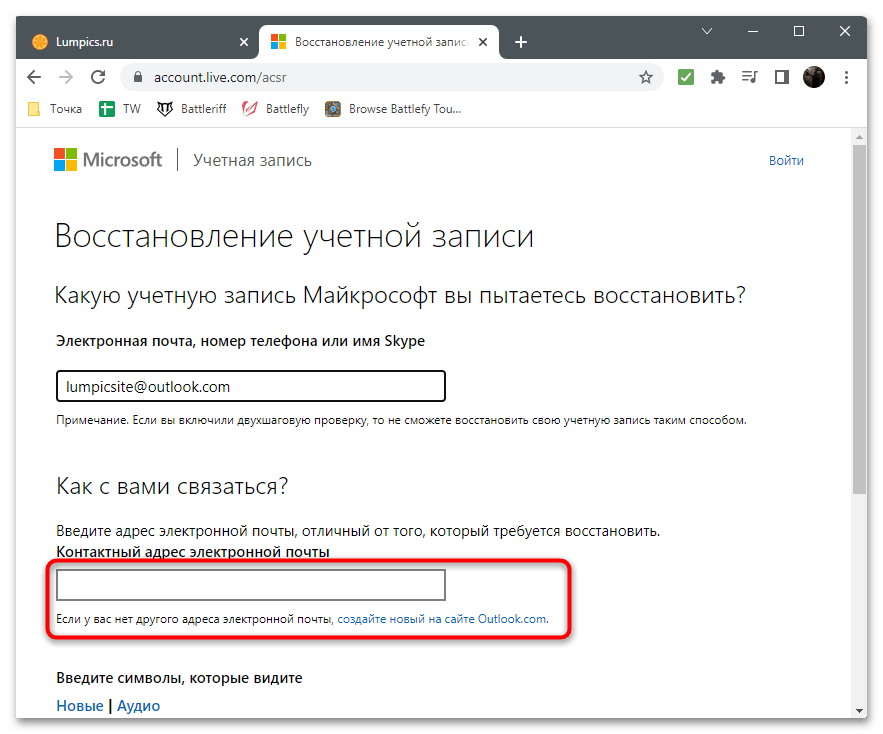Click the note about двухшаговую проверку

coord(401,420)
